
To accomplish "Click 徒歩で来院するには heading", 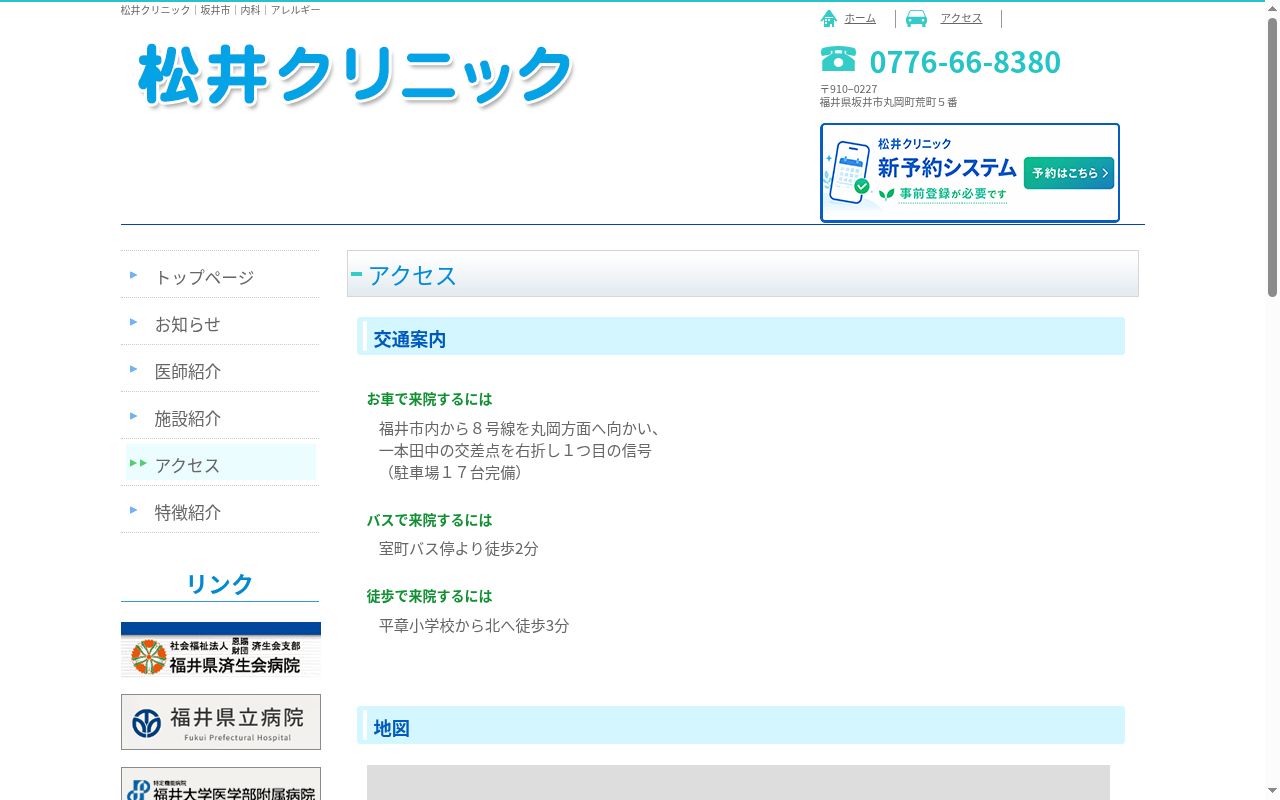I will (430, 596).
